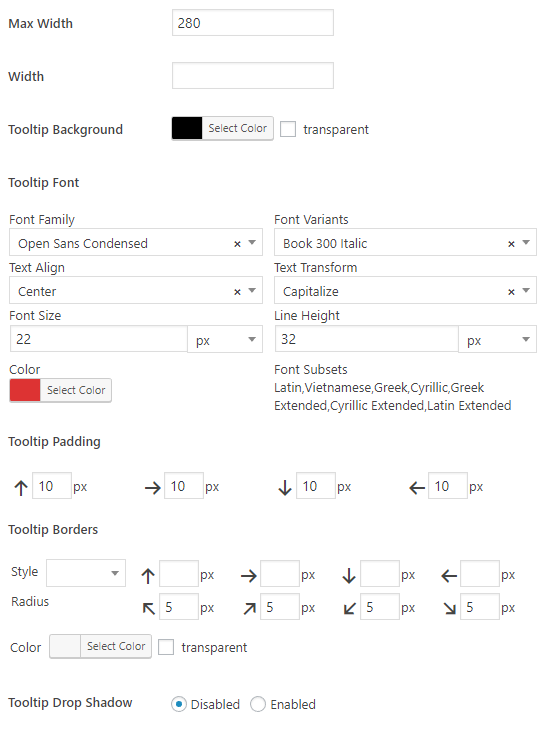Click the Max Width input field
This screenshot has width=545, height=731.
click(253, 23)
